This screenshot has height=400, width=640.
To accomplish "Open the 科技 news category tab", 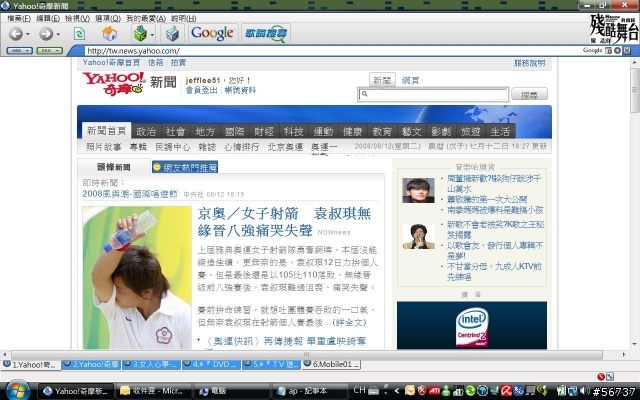I will pos(293,131).
